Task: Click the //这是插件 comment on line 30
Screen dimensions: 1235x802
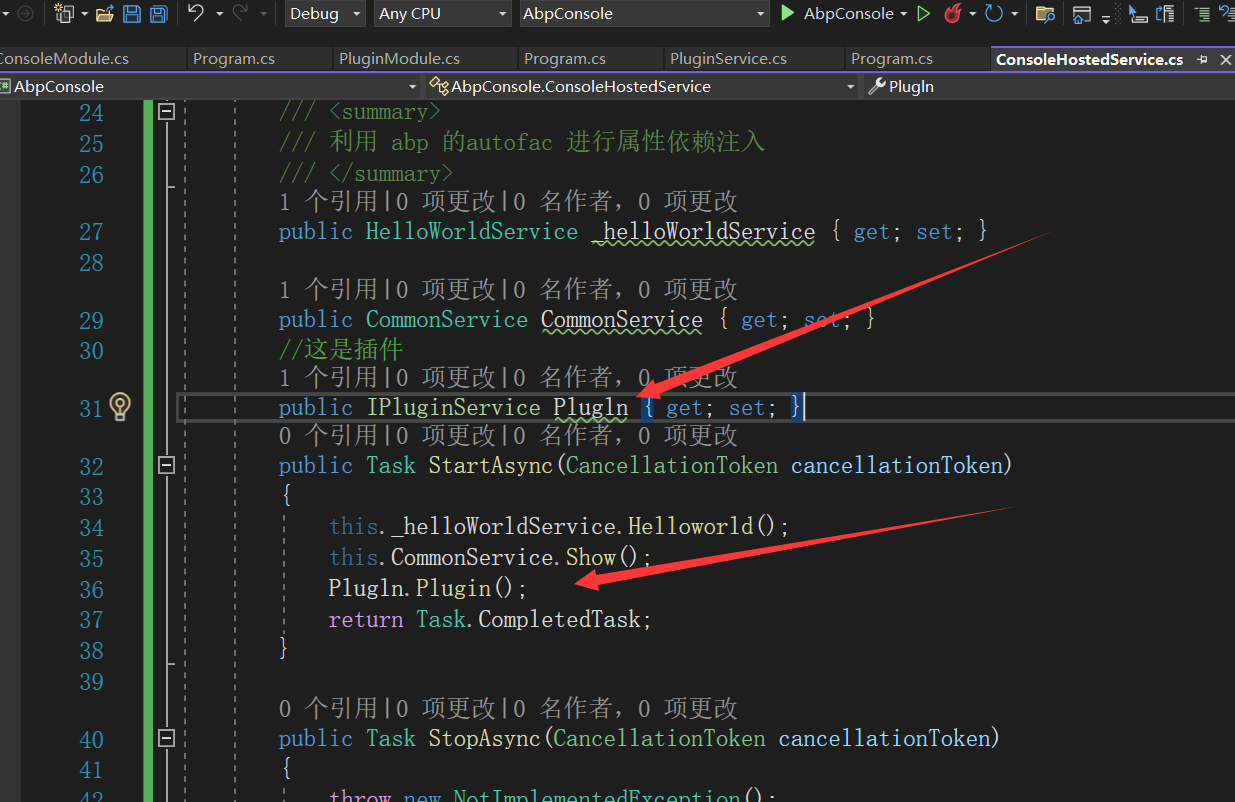Action: point(340,349)
